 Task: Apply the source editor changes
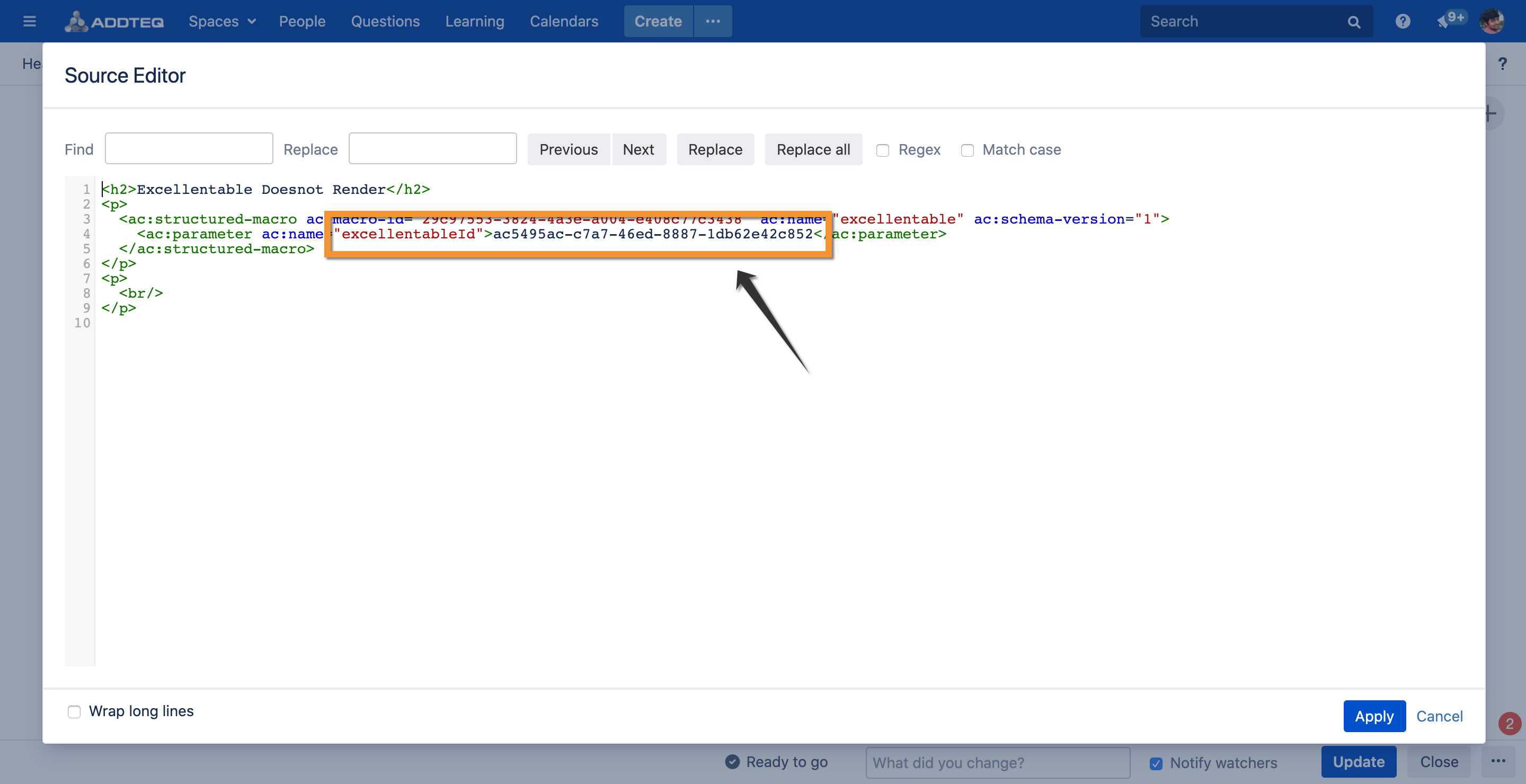[1374, 716]
